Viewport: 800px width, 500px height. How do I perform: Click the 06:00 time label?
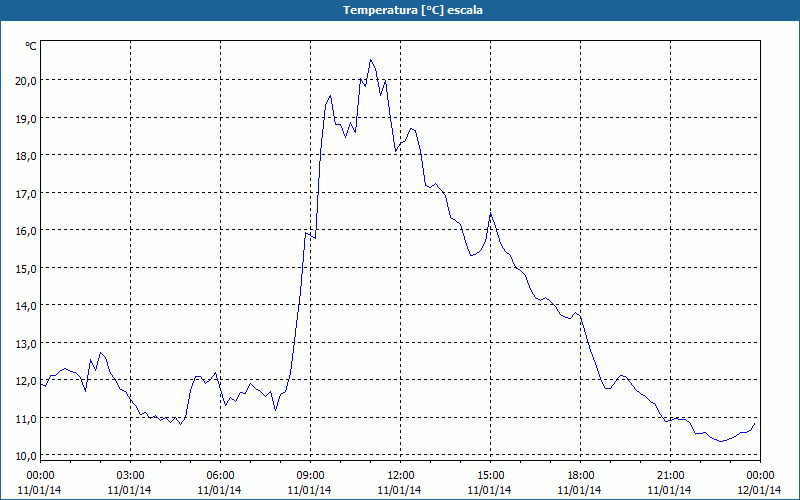(220, 476)
